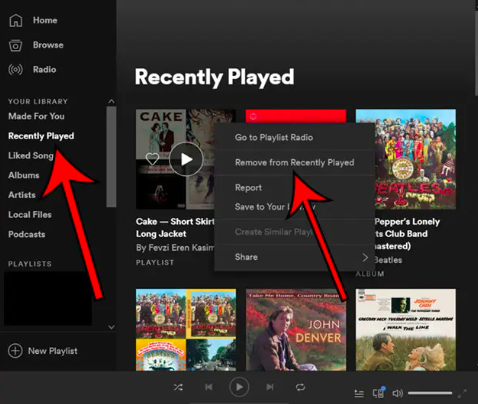Open the Browse section icon

(x=15, y=45)
